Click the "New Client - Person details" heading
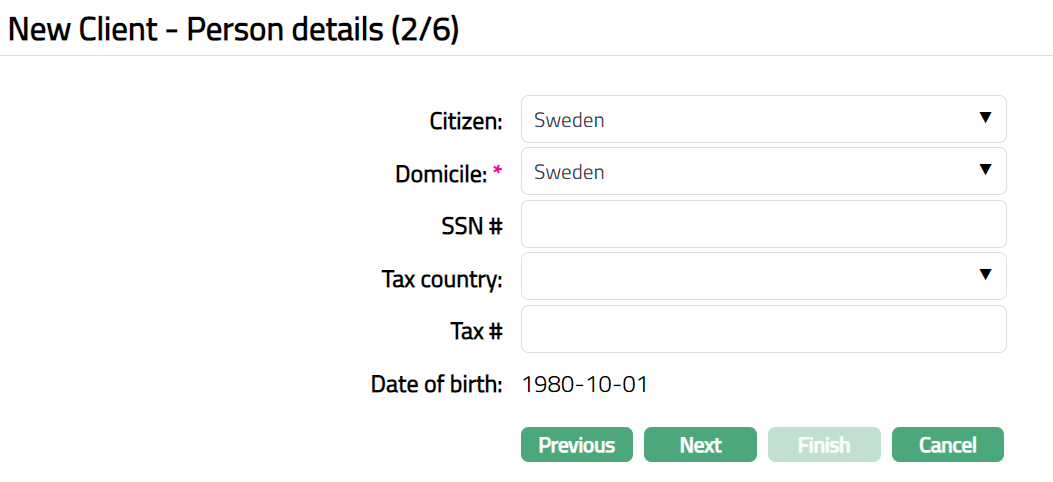Screen dimensions: 1053x482 [x=233, y=30]
